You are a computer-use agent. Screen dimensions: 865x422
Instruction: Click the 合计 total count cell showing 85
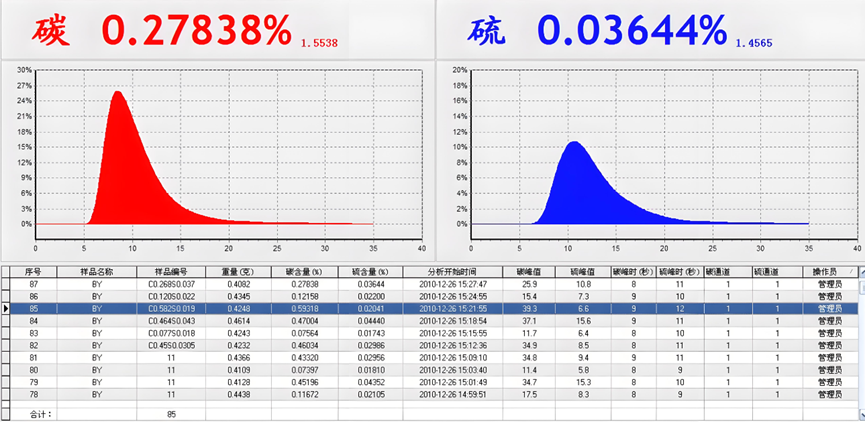coord(171,412)
